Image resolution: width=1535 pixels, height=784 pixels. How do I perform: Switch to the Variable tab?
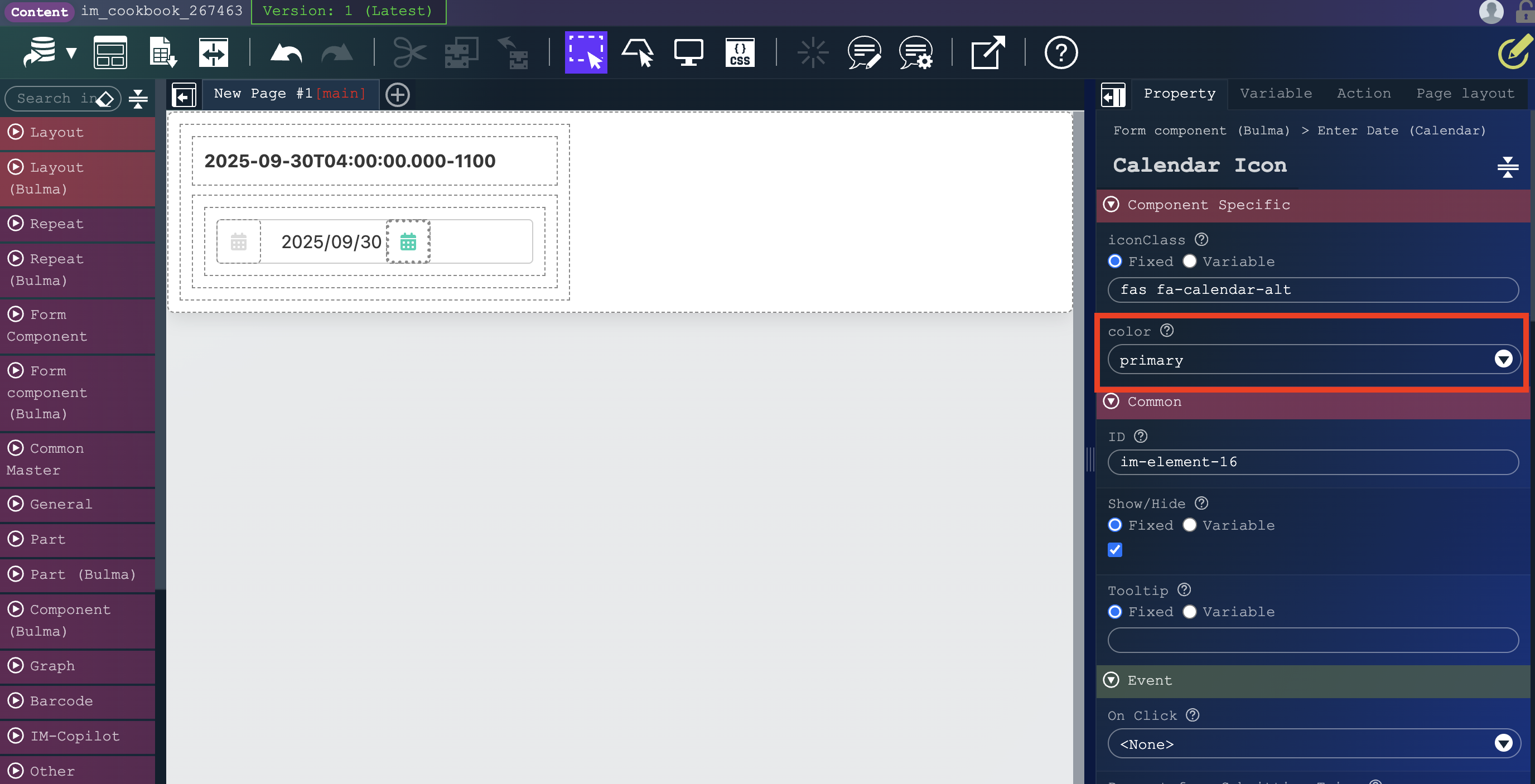pos(1276,94)
